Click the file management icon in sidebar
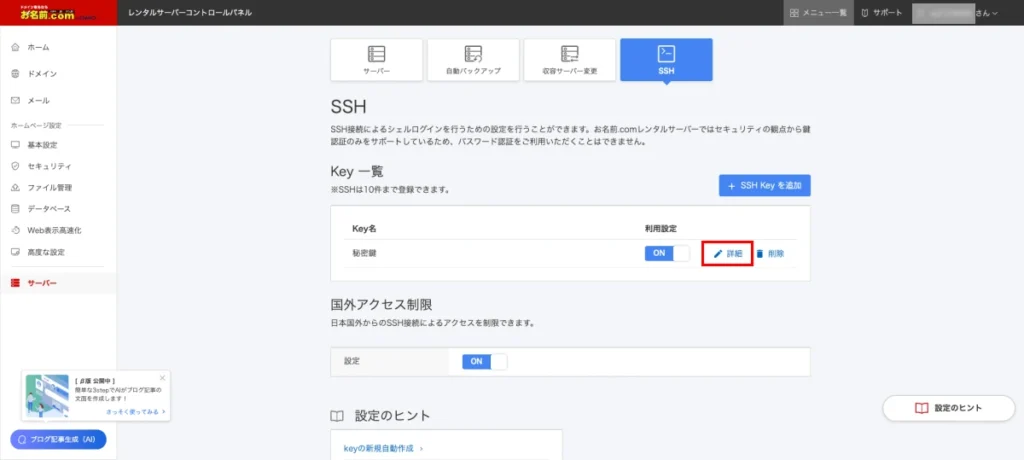 [15, 188]
